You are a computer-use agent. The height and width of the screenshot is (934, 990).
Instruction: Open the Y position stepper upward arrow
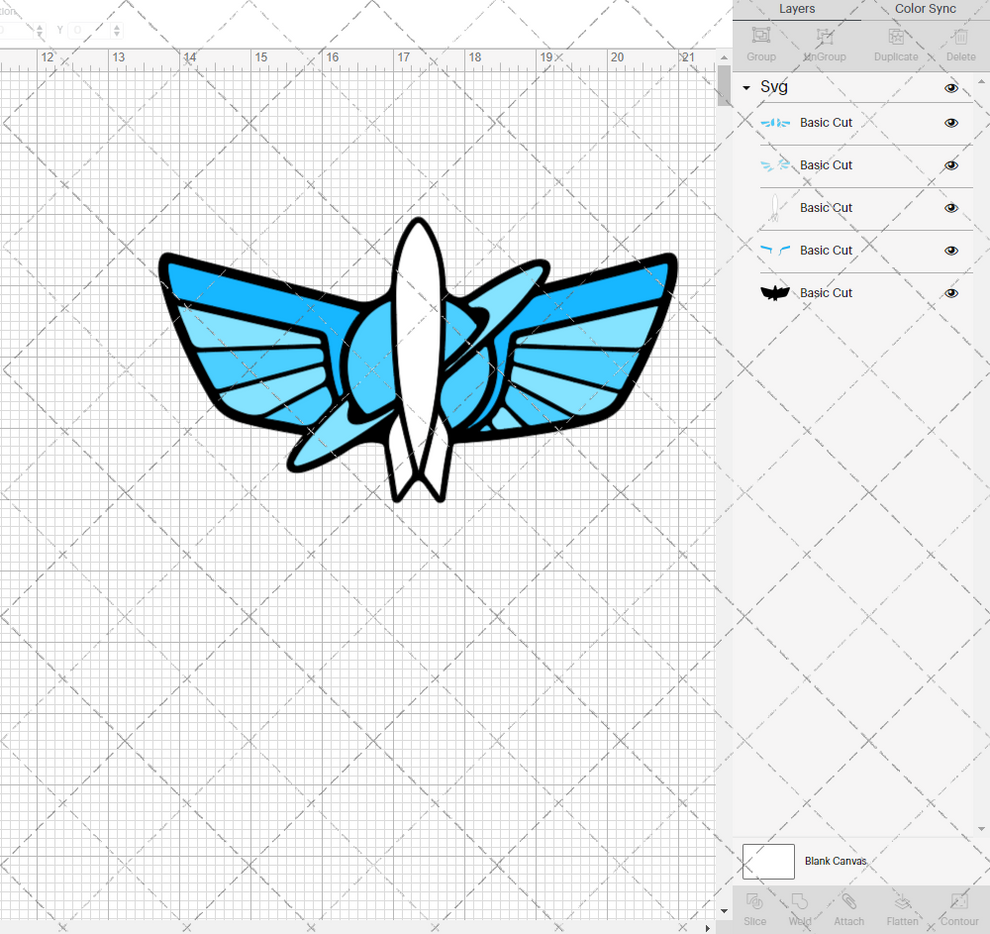(116, 27)
